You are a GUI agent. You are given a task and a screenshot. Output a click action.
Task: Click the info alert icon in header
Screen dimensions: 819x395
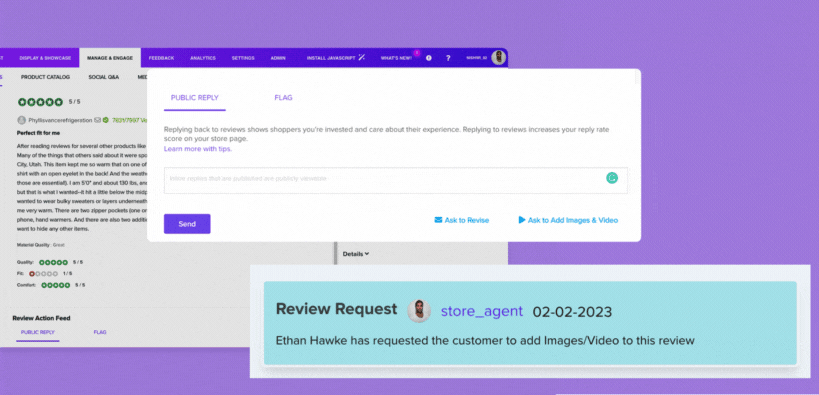429,58
